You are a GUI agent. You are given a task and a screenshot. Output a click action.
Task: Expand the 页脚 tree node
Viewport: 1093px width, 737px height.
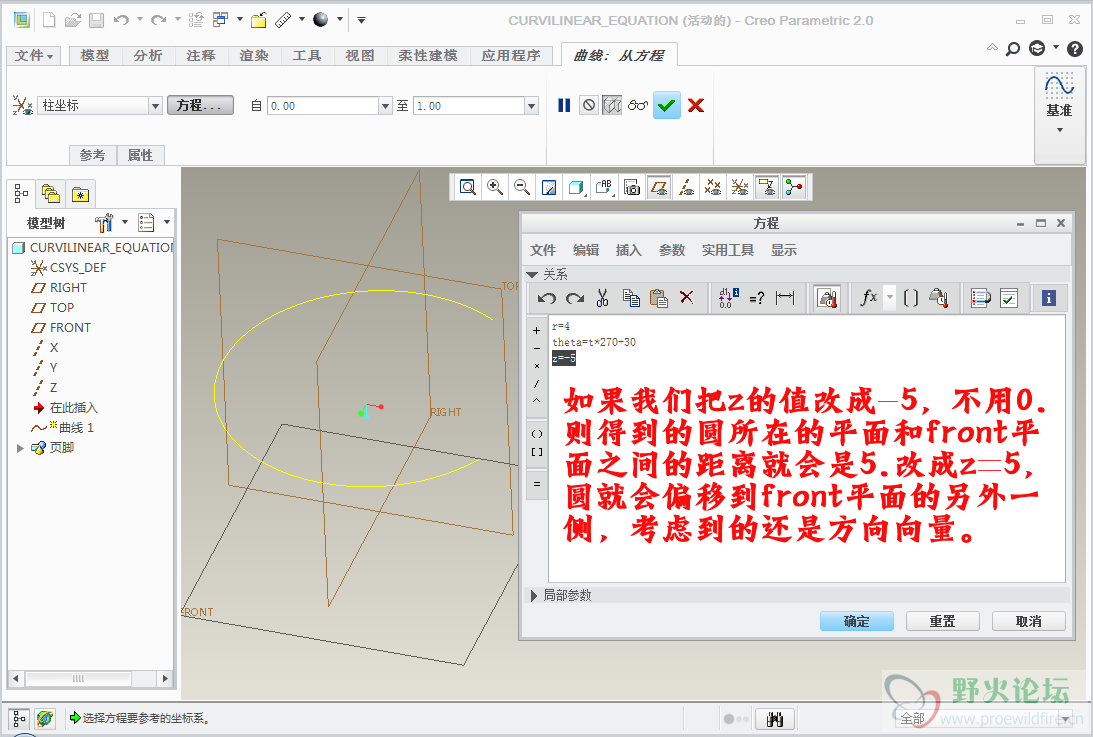coord(20,448)
